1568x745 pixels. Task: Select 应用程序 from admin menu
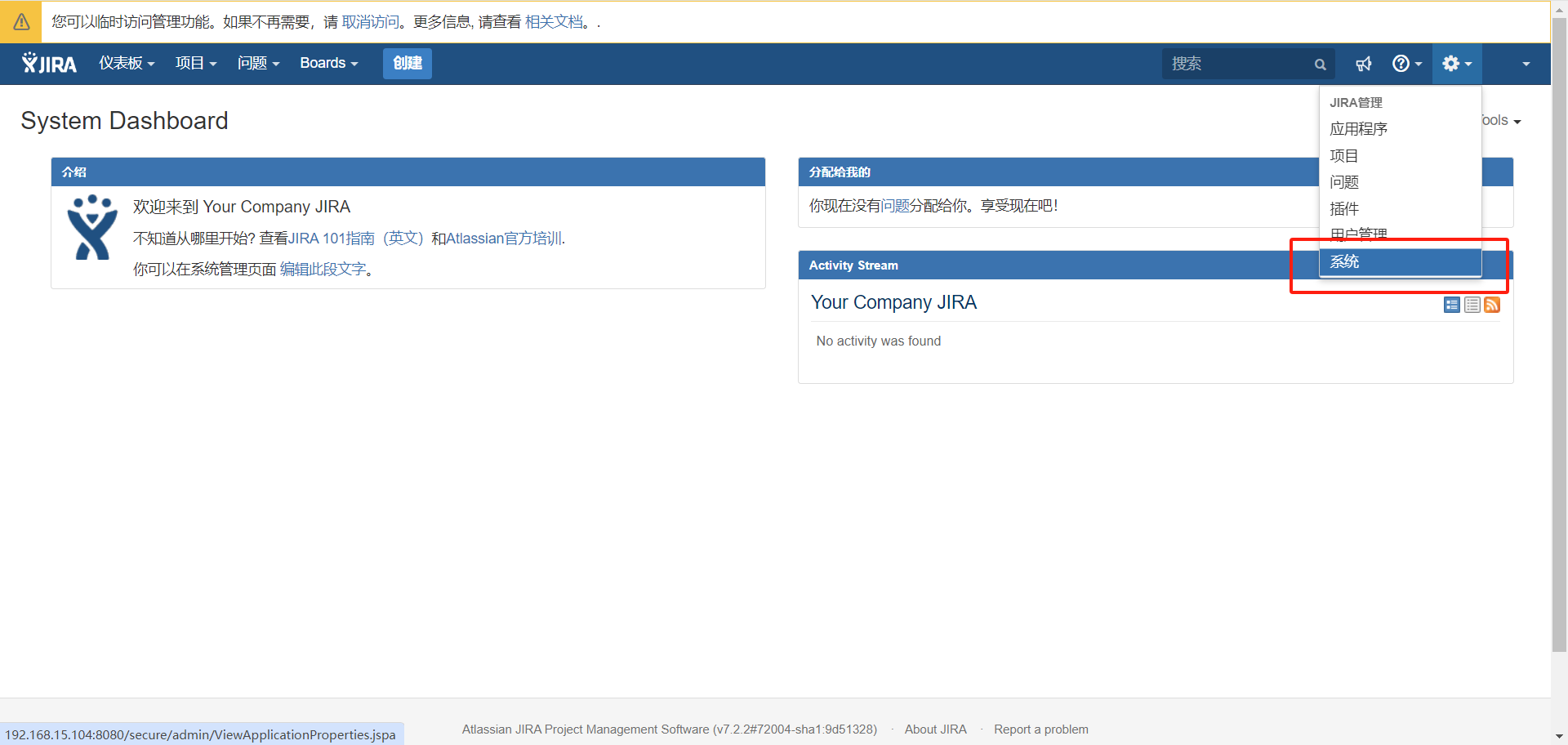pos(1400,129)
